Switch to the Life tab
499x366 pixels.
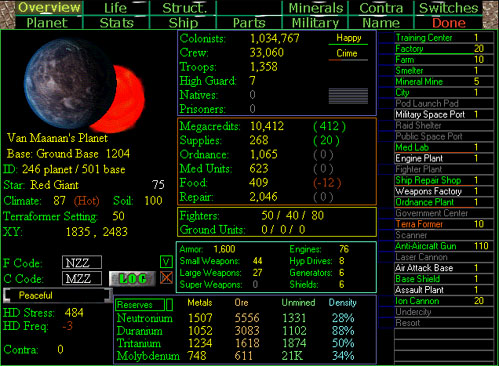(x=115, y=8)
